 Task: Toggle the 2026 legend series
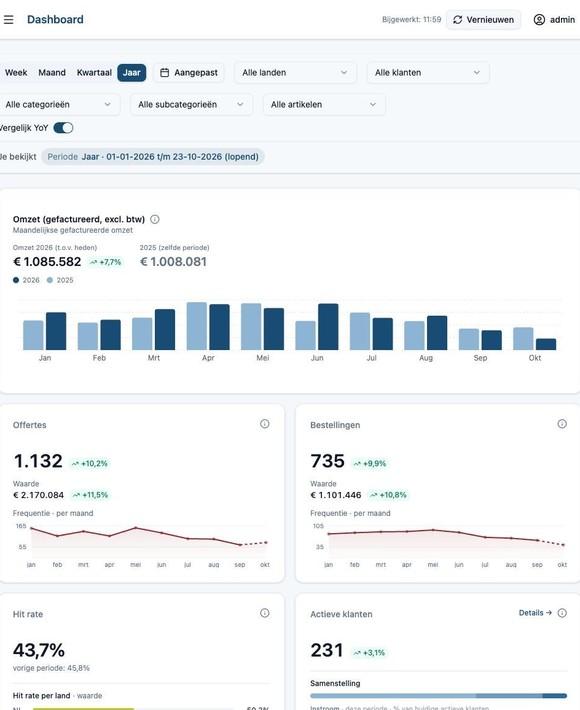click(26, 280)
